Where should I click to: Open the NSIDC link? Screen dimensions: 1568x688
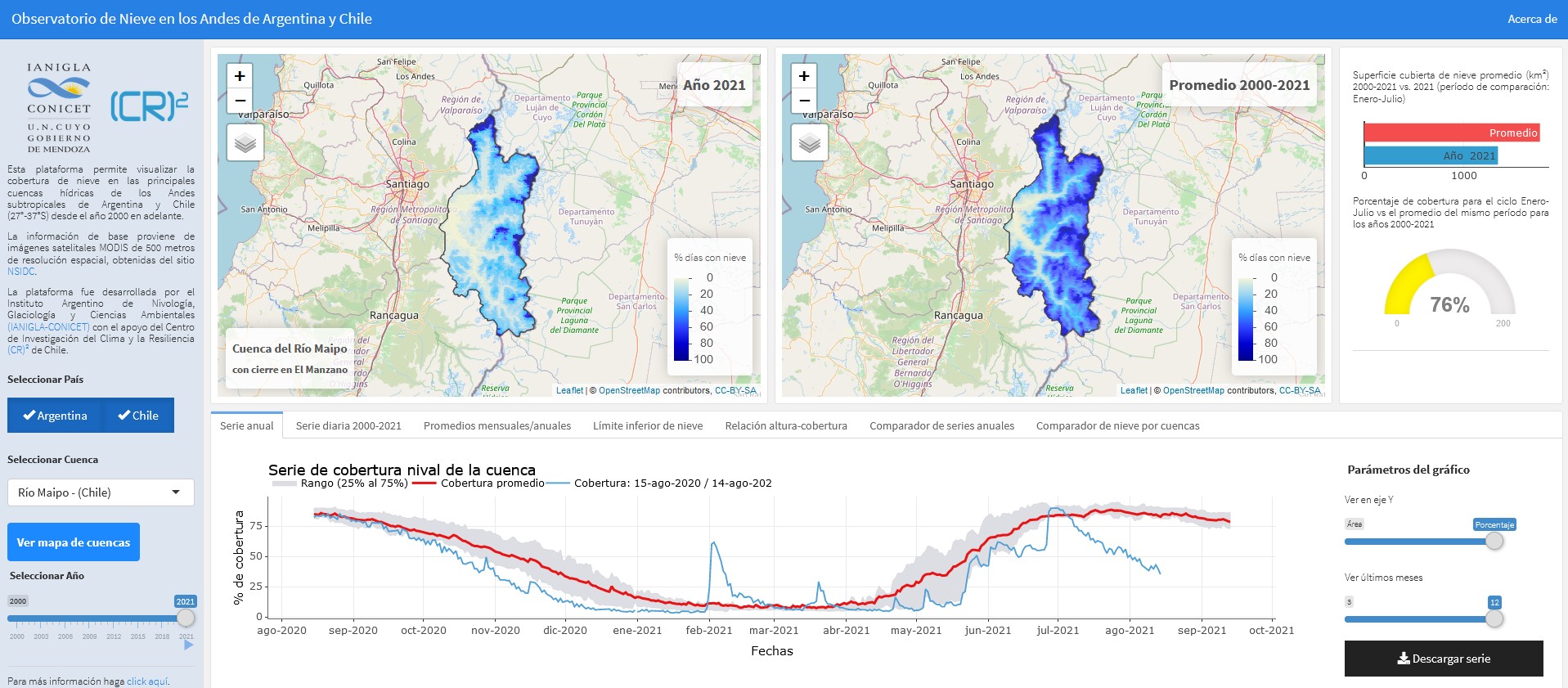(x=21, y=272)
